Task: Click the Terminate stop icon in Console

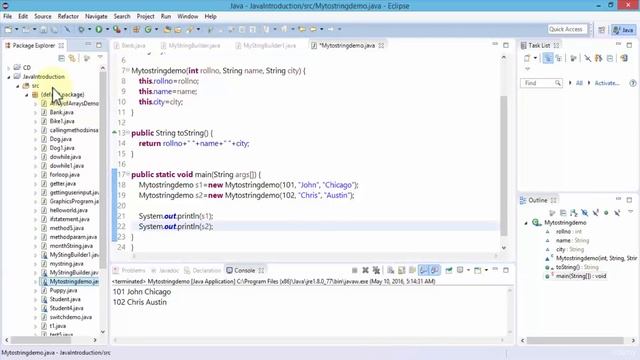Action: click(355, 270)
